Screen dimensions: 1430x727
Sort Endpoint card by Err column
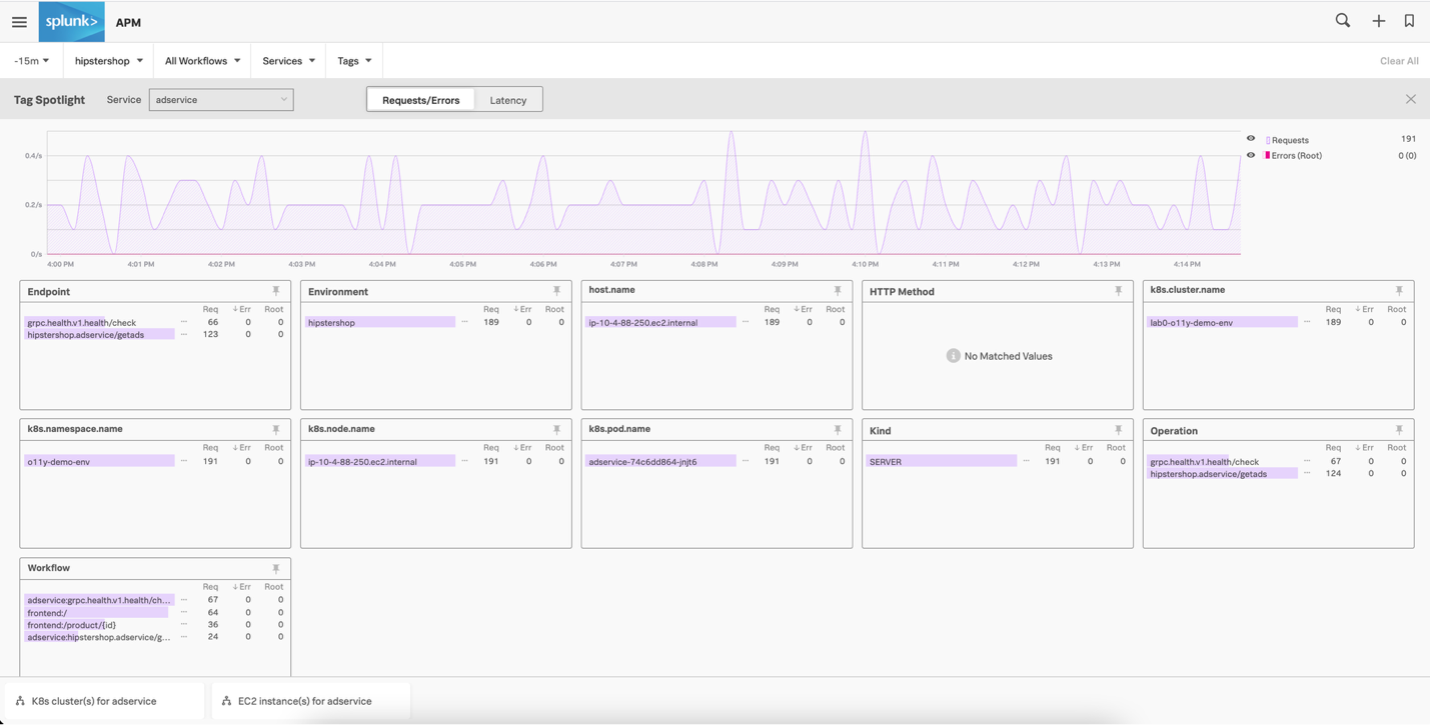[242, 309]
